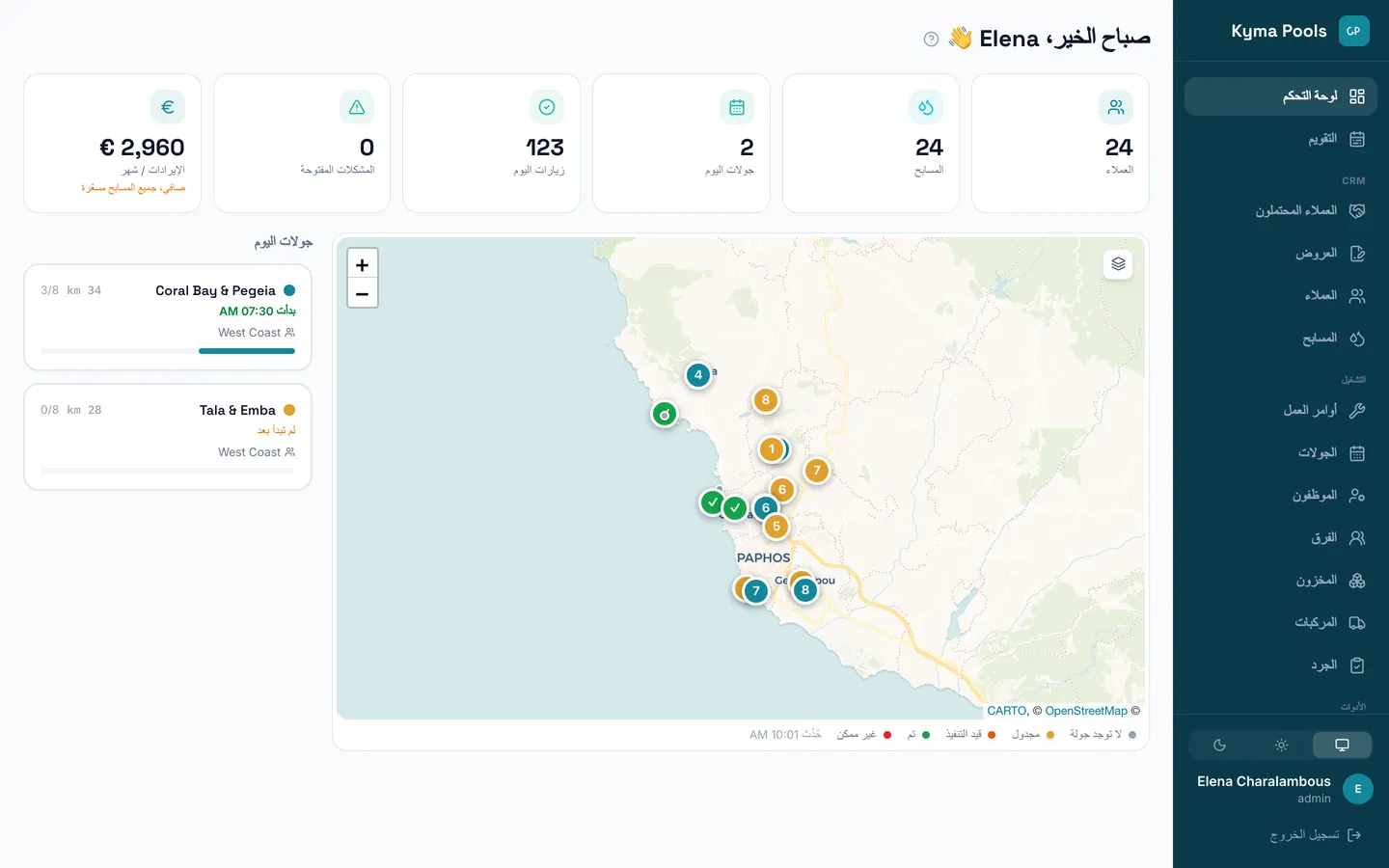Image resolution: width=1389 pixels, height=868 pixels.
Task: Open the Coral Bay & Pegeia route card
Action: pos(168,317)
